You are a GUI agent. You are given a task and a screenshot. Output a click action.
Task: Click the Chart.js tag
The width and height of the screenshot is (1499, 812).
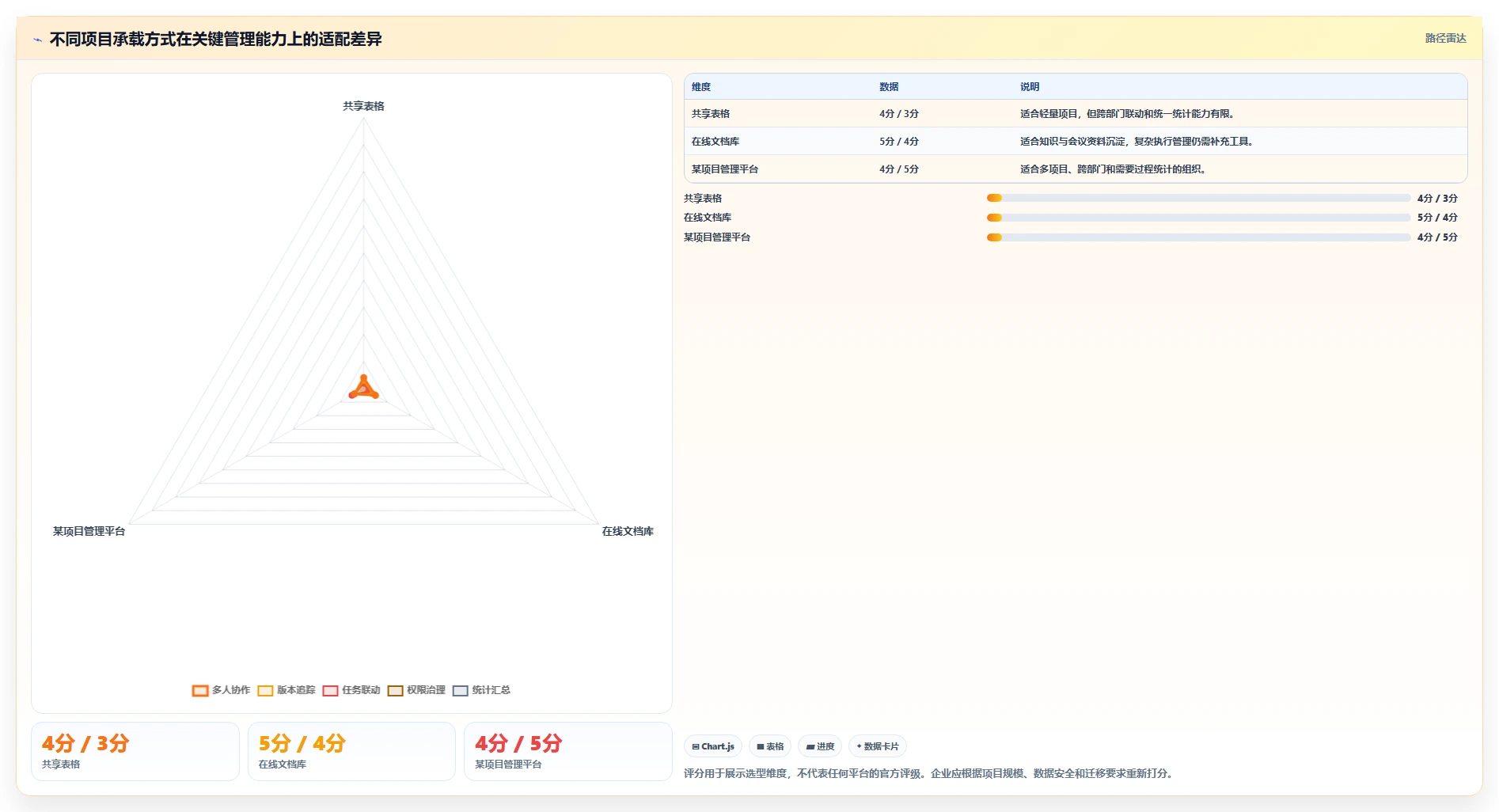tap(713, 746)
